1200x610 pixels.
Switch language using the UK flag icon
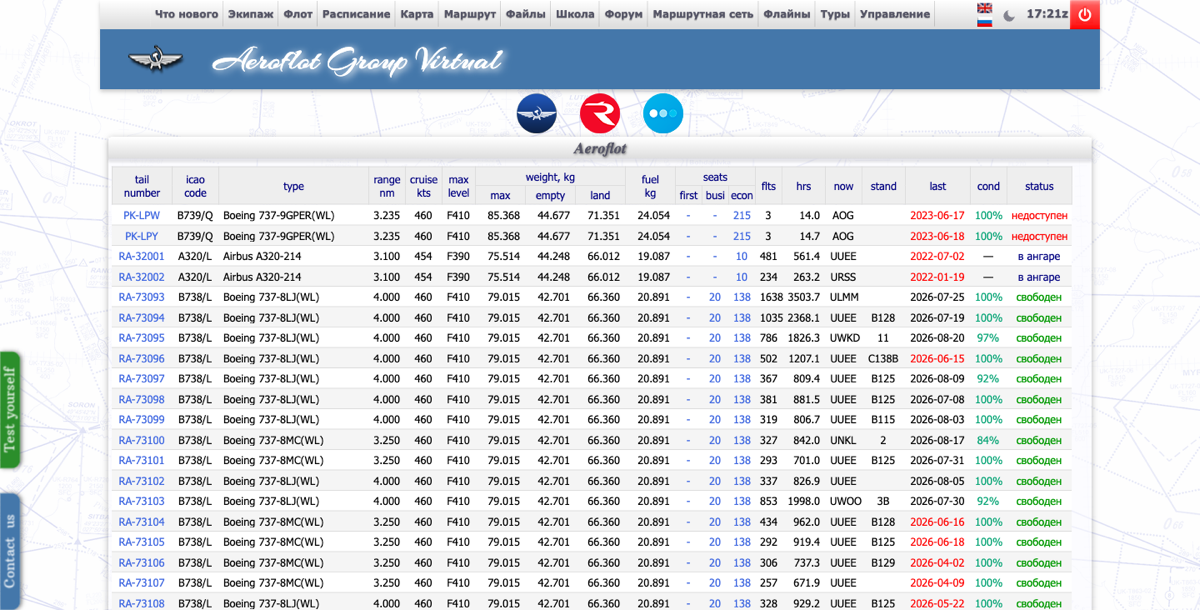tap(984, 8)
